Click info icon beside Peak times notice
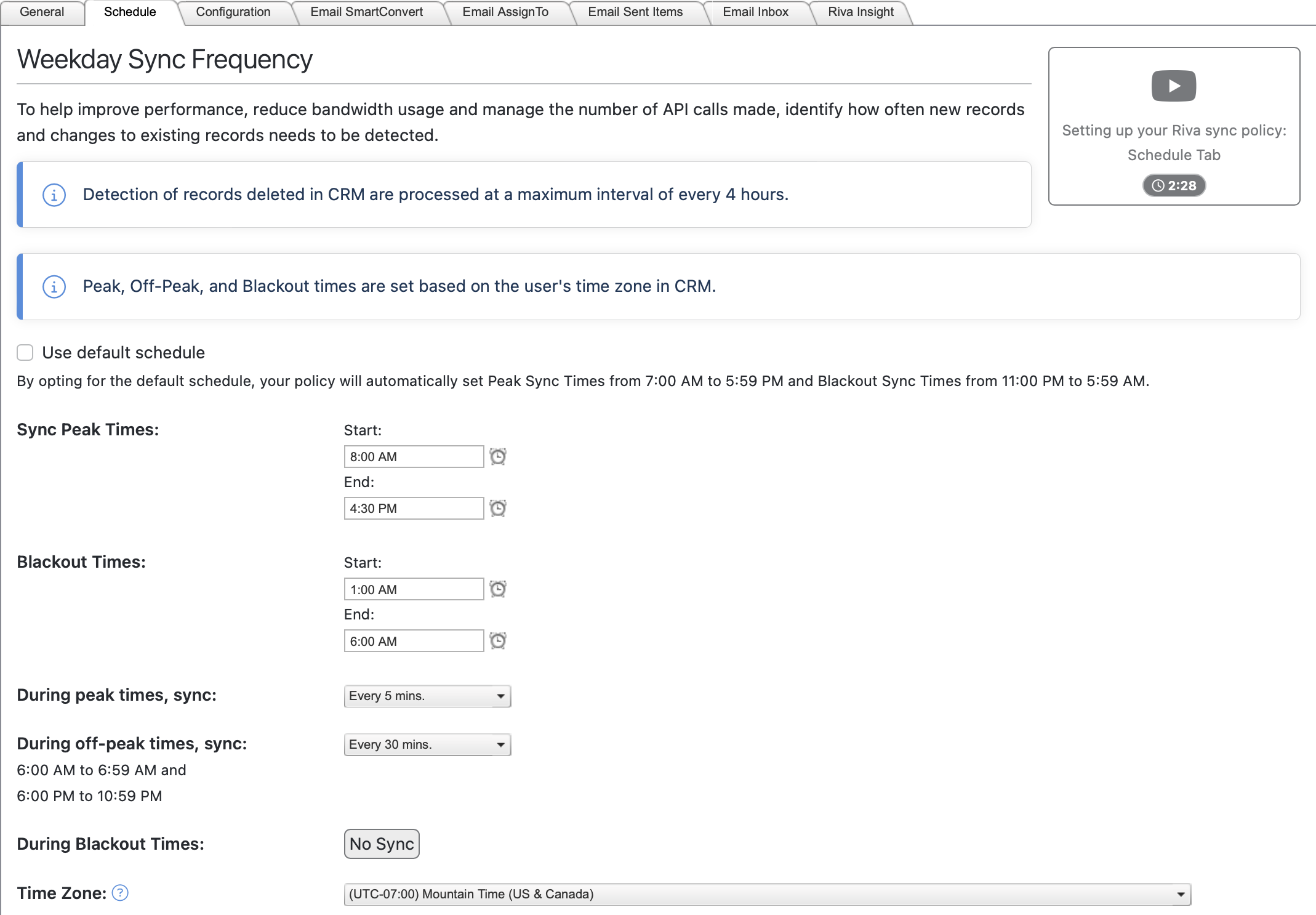Viewport: 1316px width, 915px height. tap(54, 287)
